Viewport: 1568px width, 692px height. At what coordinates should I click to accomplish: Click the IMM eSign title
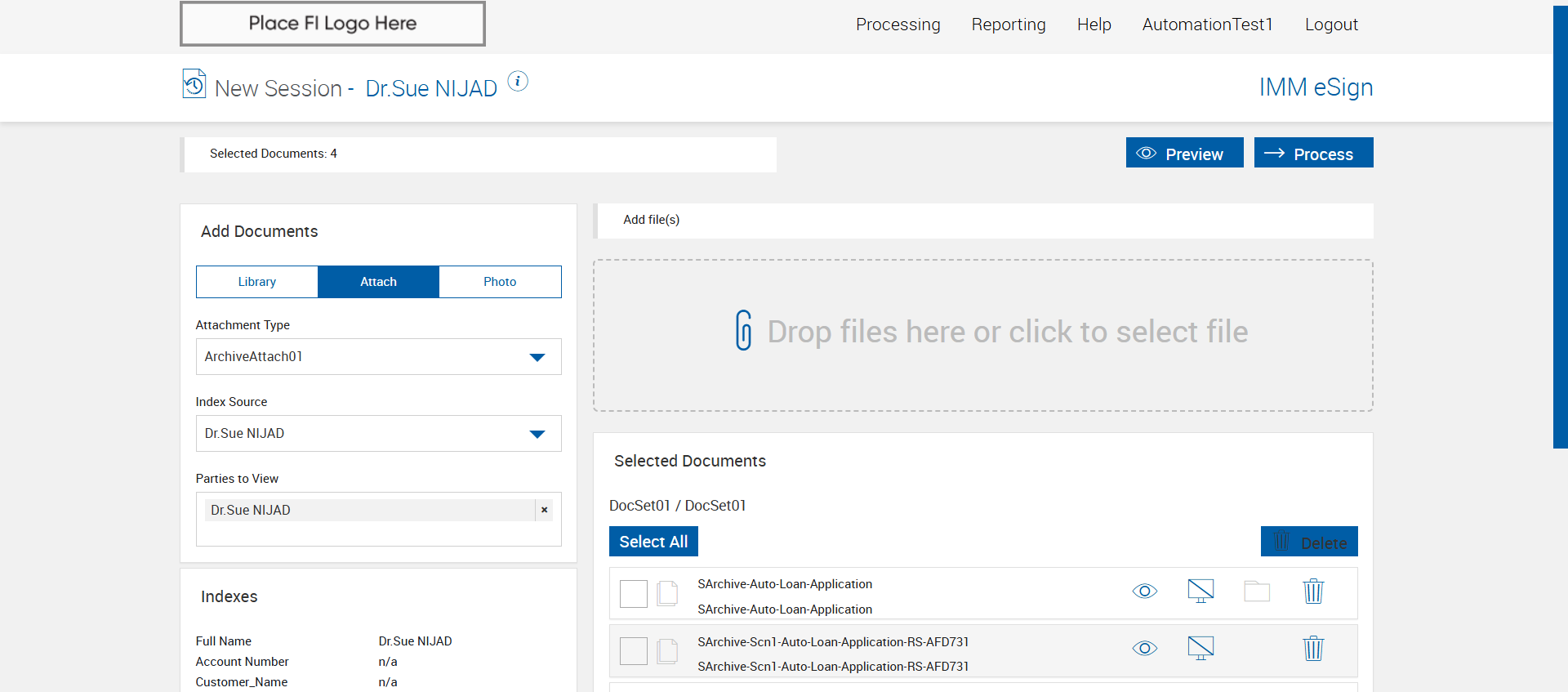pos(1316,87)
